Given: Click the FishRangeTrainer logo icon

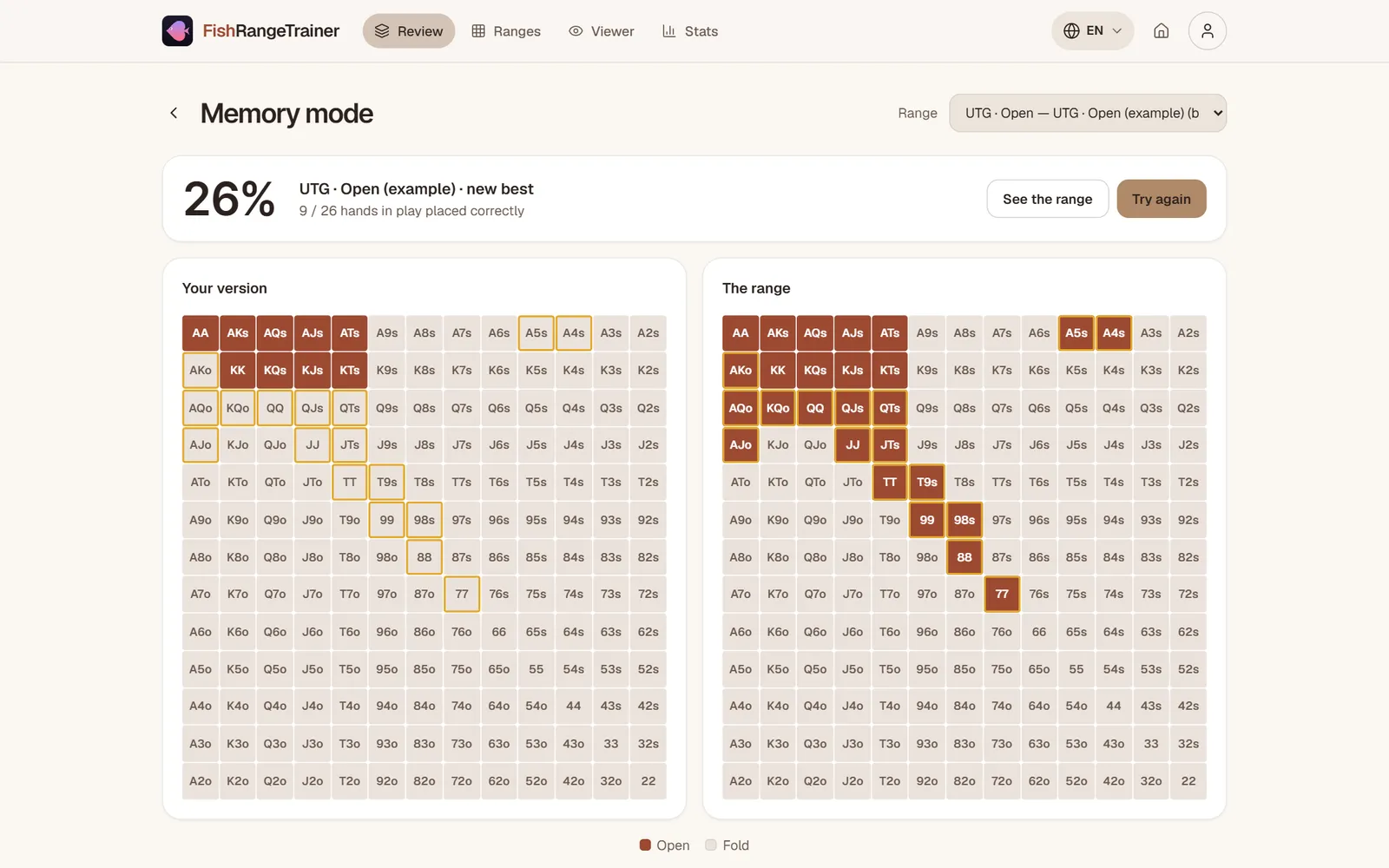Looking at the screenshot, I should click(177, 31).
